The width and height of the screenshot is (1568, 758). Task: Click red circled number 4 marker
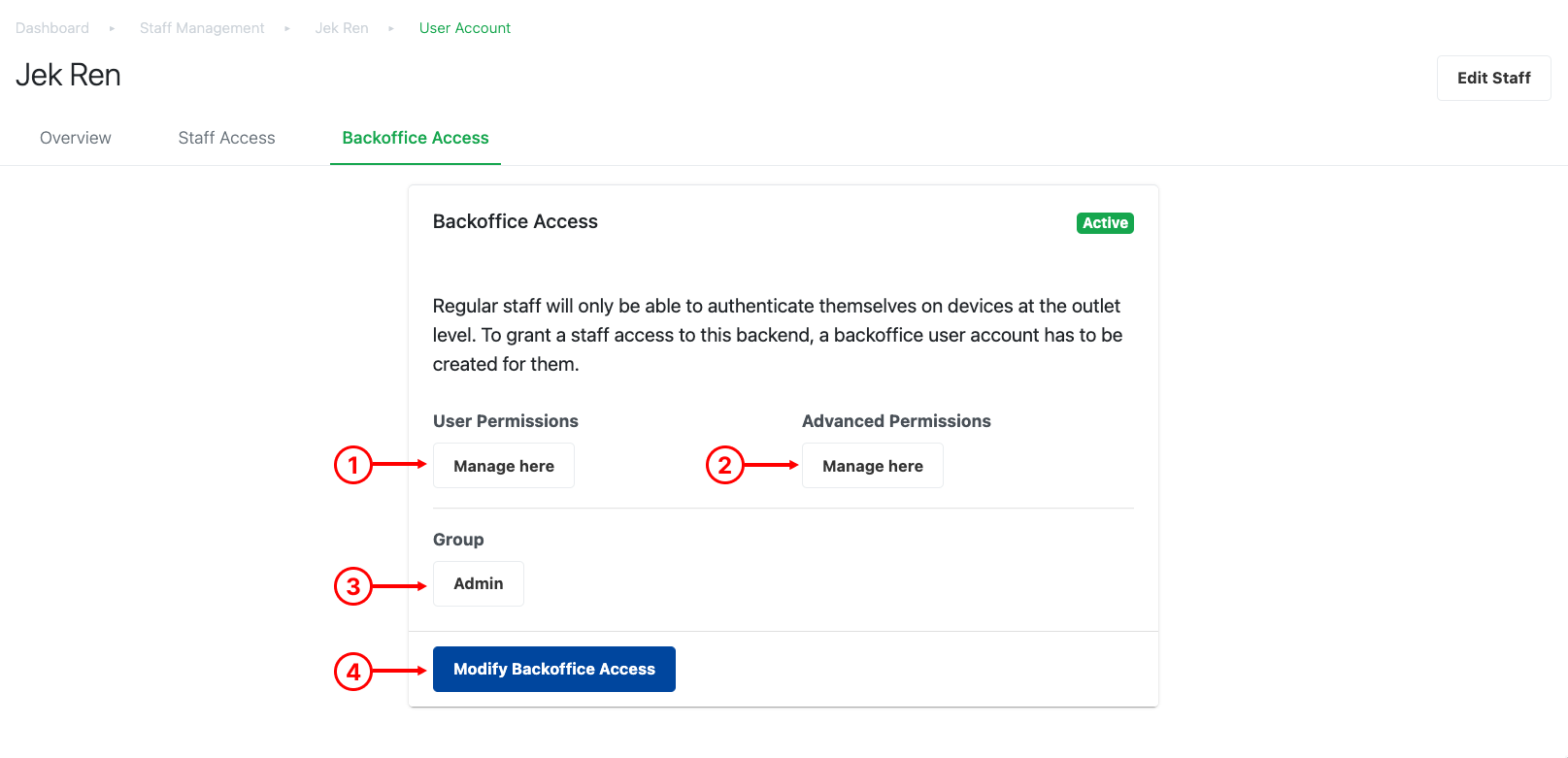point(353,671)
